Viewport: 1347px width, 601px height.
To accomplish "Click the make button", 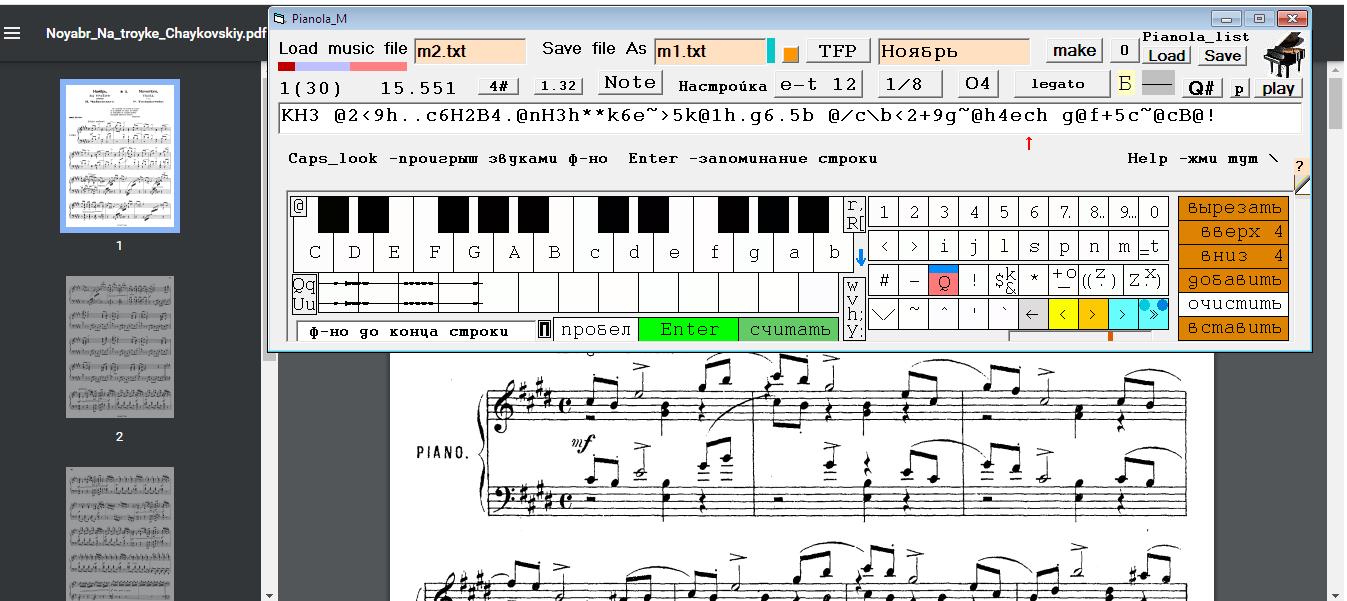I will 1074,51.
